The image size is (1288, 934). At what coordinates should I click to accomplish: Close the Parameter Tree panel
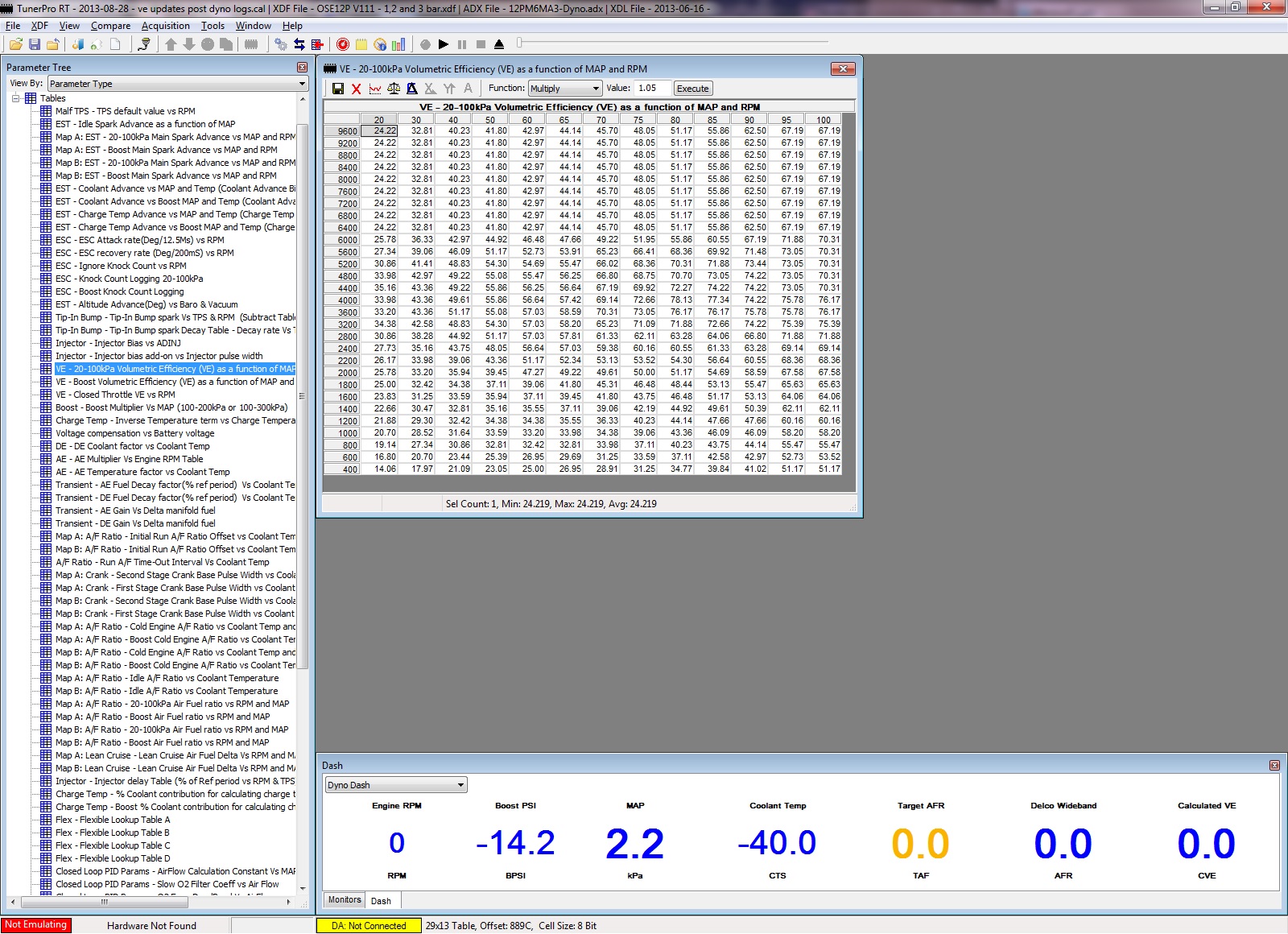tap(302, 68)
